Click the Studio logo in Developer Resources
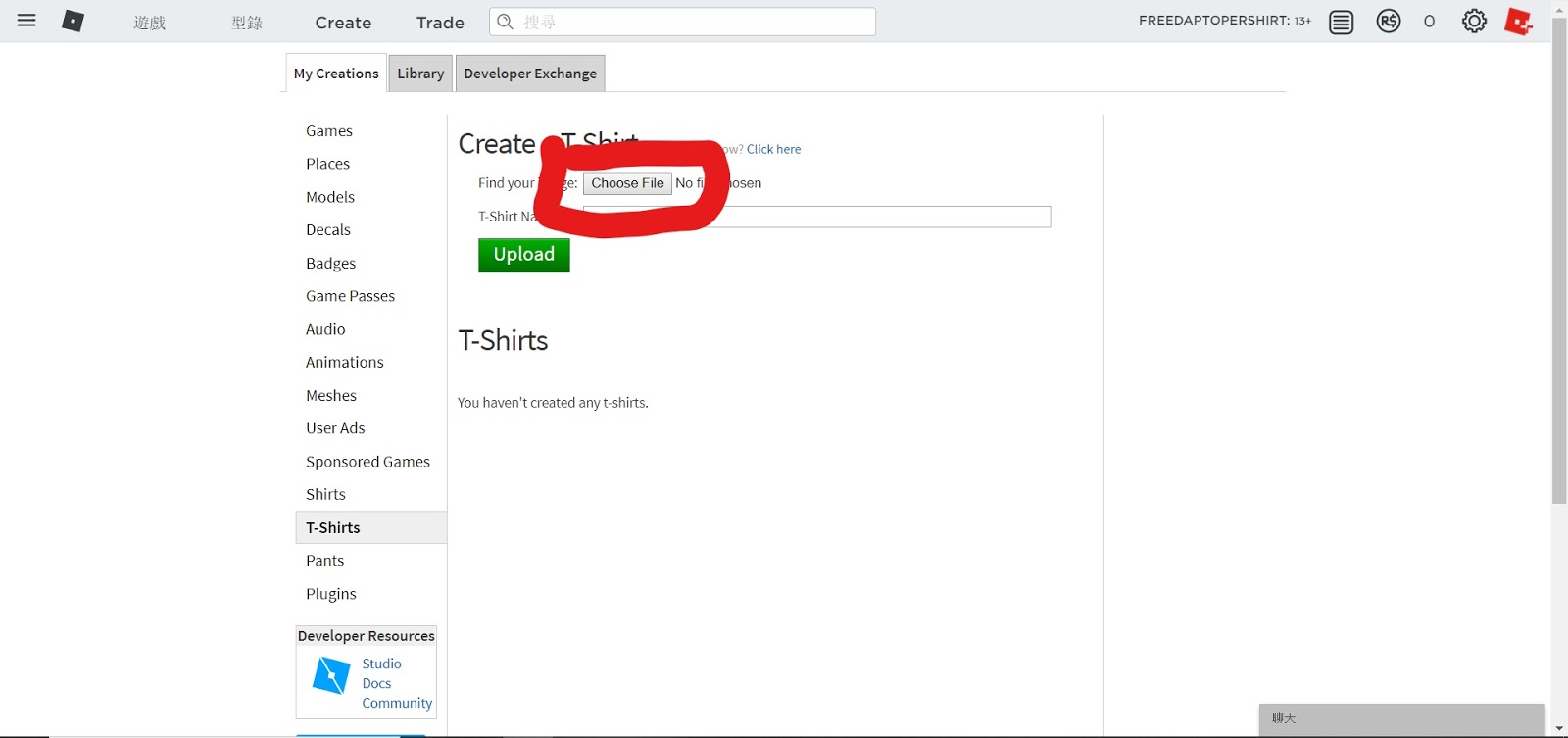 (x=330, y=675)
